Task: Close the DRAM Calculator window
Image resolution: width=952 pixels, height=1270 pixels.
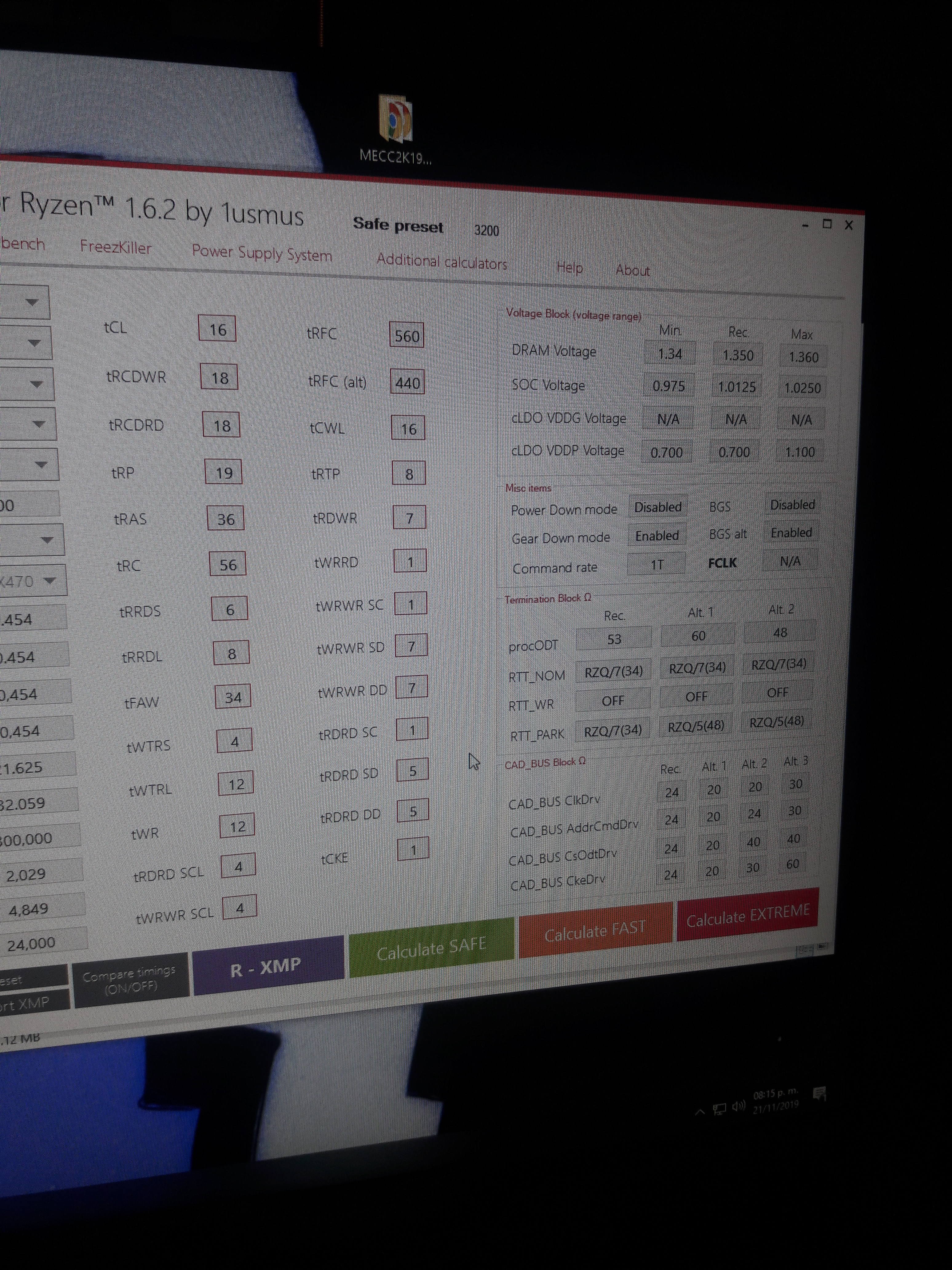Action: [849, 225]
